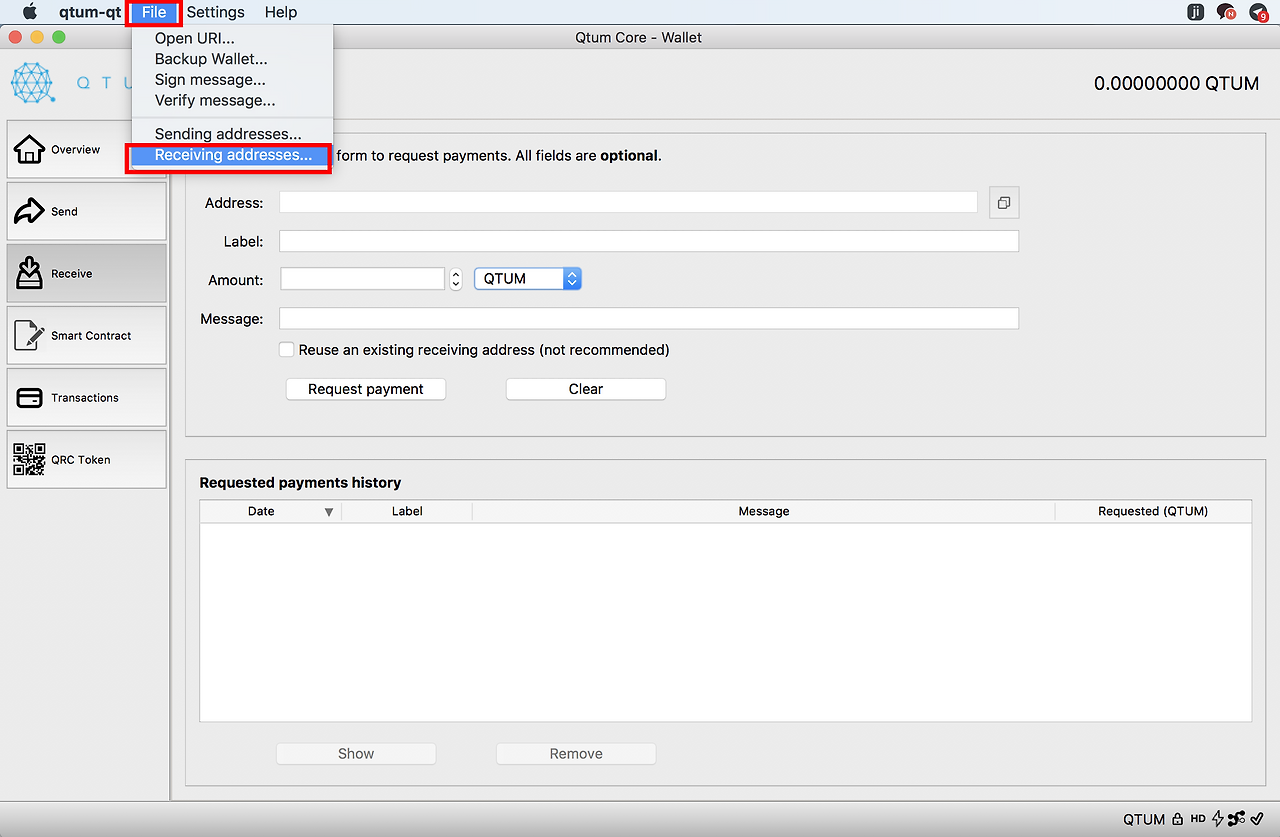This screenshot has height=837, width=1280.
Task: Click the Clear button
Action: coord(586,389)
